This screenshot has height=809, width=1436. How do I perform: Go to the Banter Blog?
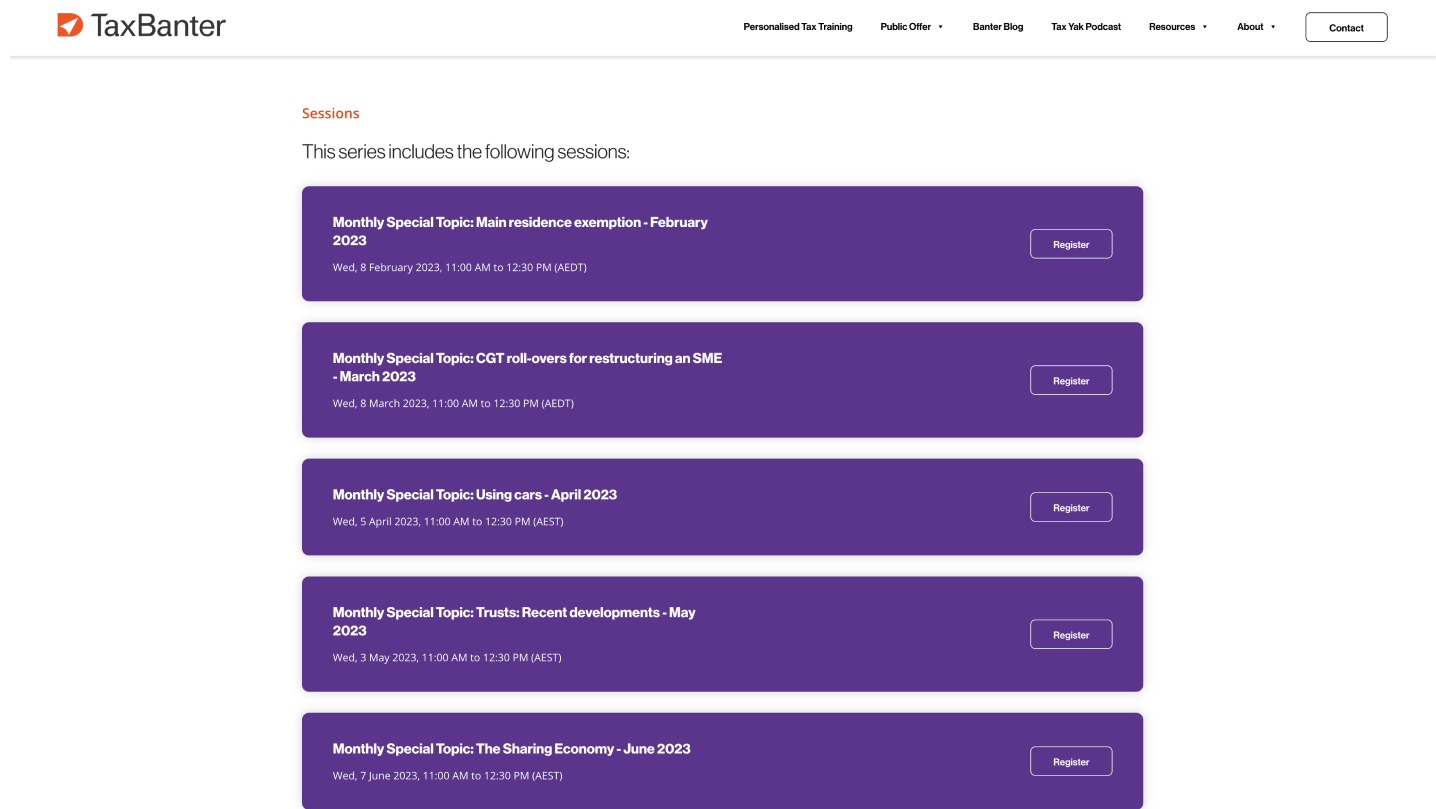[997, 27]
